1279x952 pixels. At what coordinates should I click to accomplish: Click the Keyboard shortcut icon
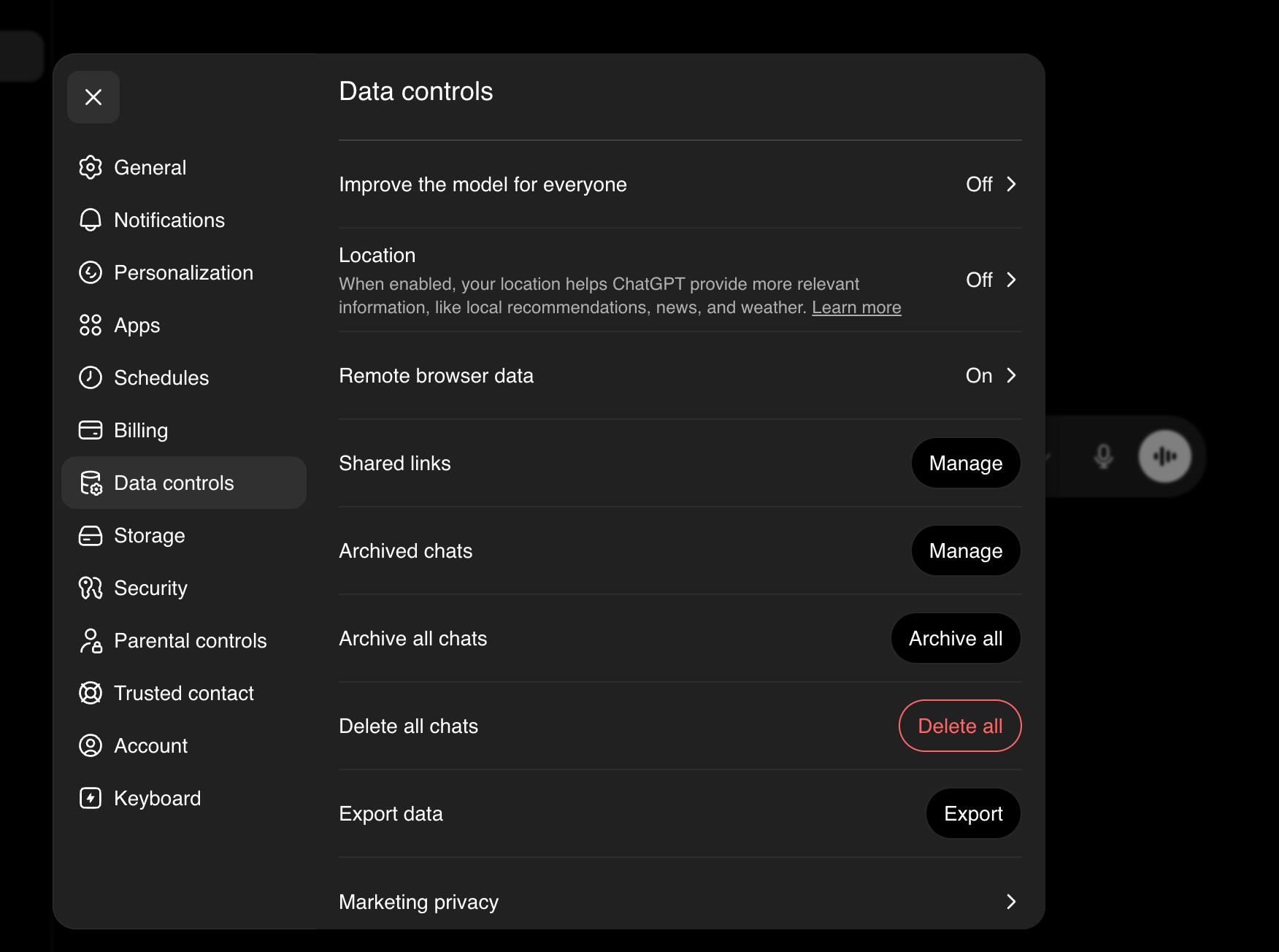pyautogui.click(x=91, y=798)
